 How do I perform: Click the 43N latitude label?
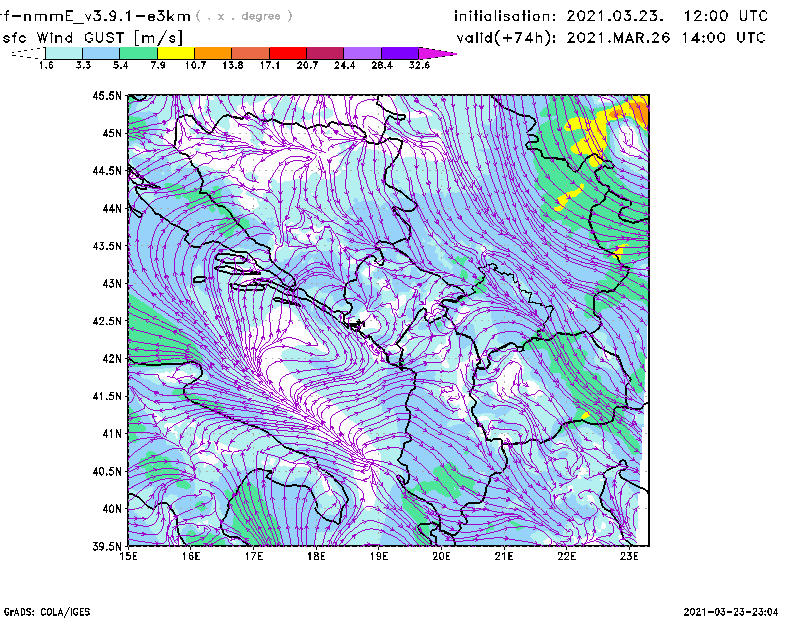[112, 283]
